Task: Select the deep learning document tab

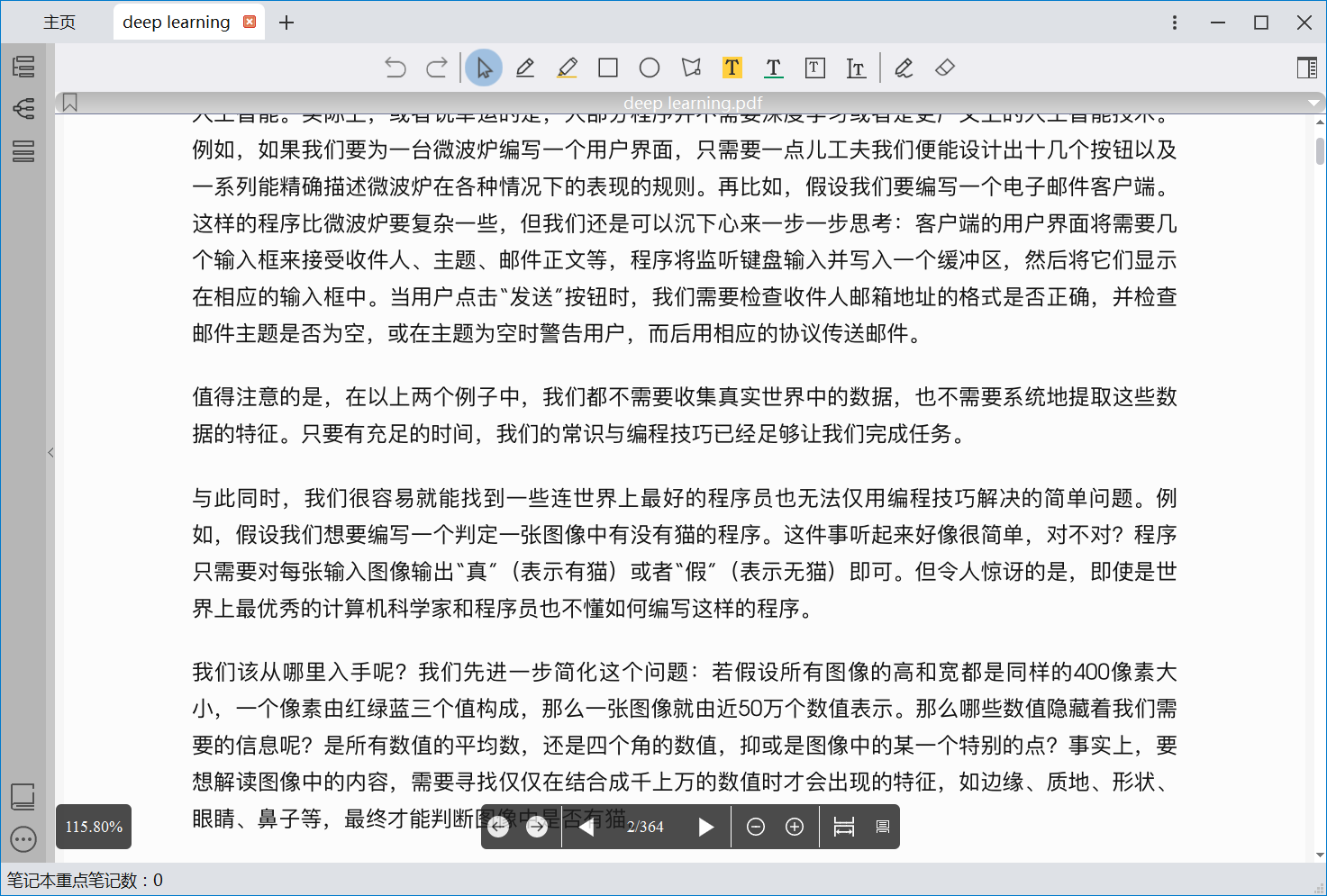Action: [177, 22]
